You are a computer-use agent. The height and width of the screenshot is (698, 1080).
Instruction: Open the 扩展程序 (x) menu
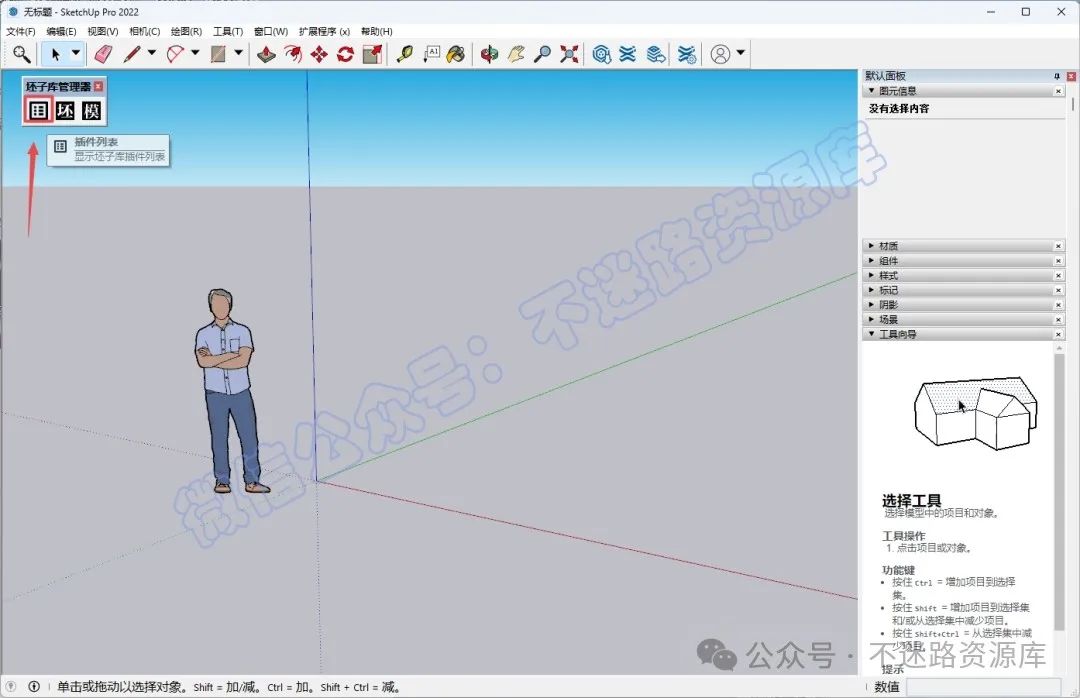pyautogui.click(x=324, y=31)
